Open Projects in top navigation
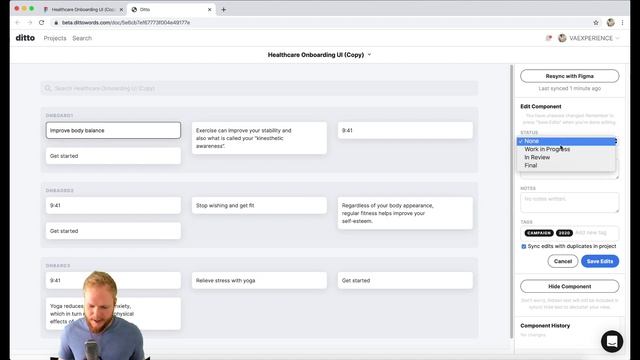 click(55, 38)
